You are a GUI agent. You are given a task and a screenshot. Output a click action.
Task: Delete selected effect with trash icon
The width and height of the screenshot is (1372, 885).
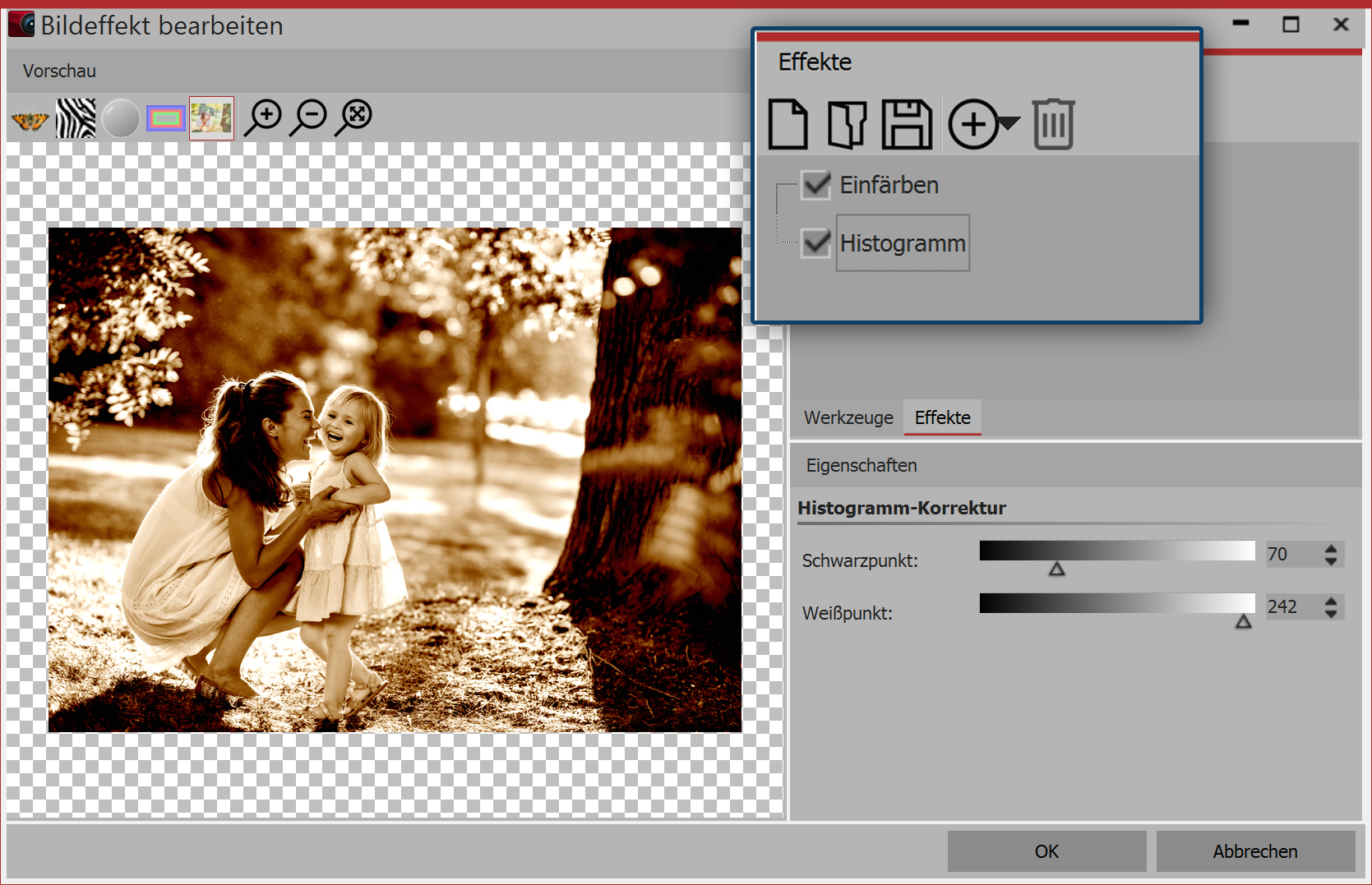[1053, 125]
